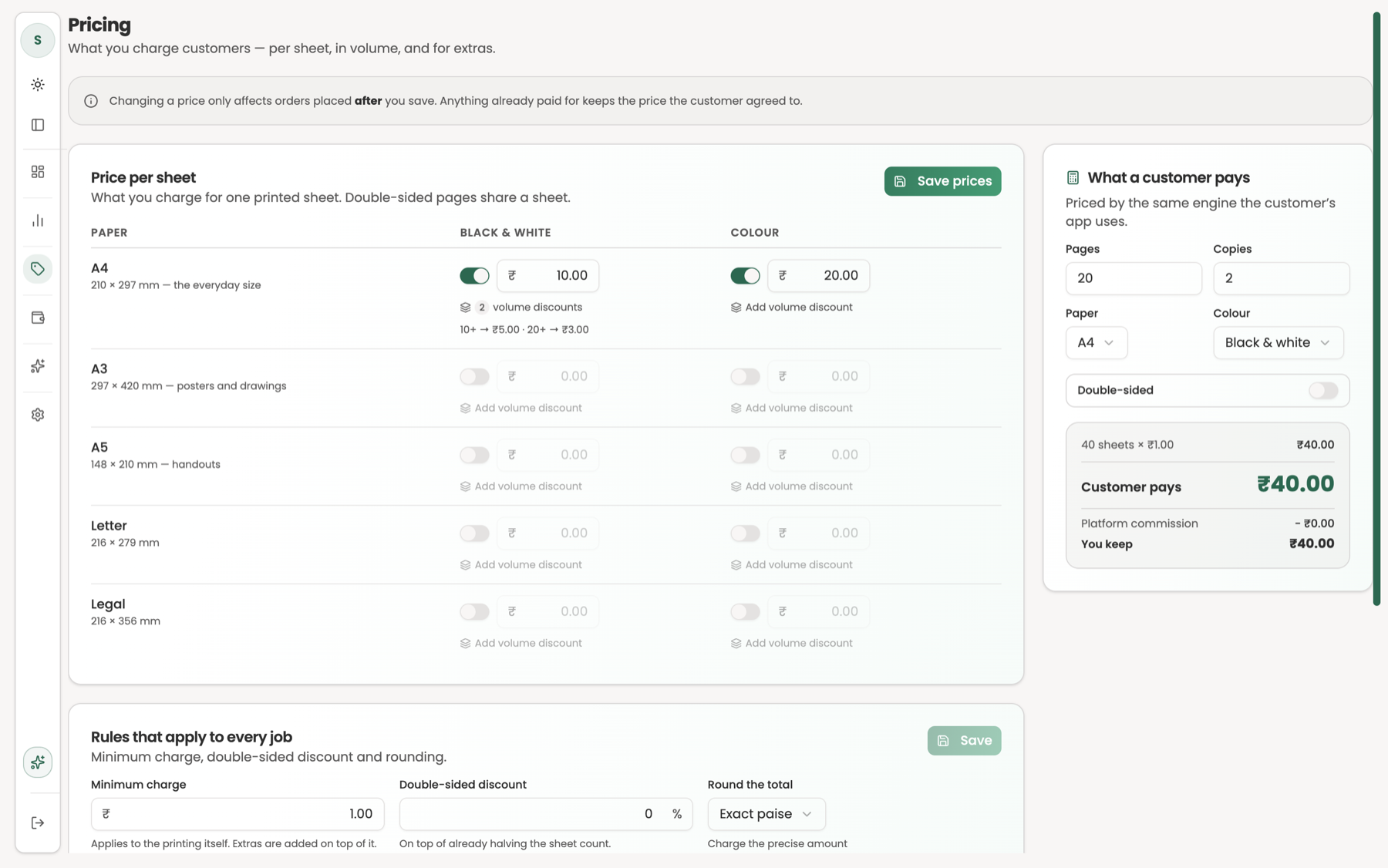The width and height of the screenshot is (1388, 868).
Task: Add volume discount for A3 black & white
Action: [520, 408]
